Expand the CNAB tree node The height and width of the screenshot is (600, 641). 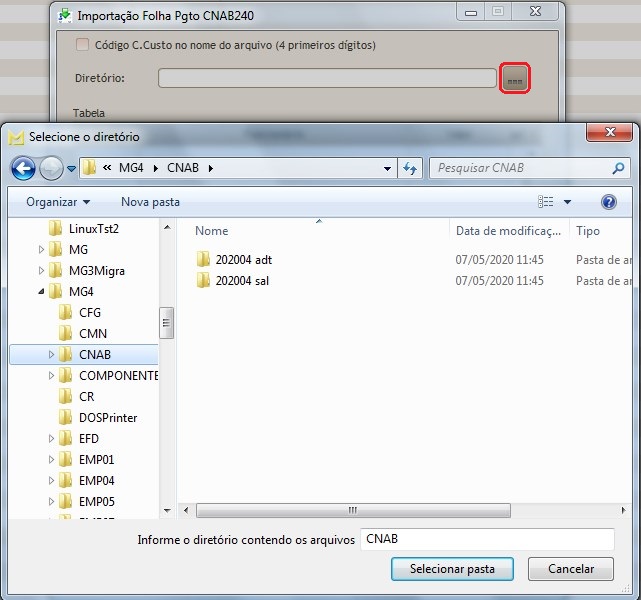(x=52, y=355)
